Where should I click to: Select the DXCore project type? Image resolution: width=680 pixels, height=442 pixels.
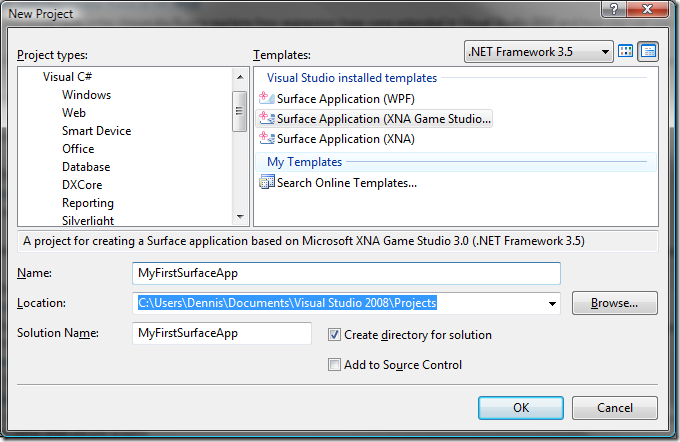pos(82,185)
